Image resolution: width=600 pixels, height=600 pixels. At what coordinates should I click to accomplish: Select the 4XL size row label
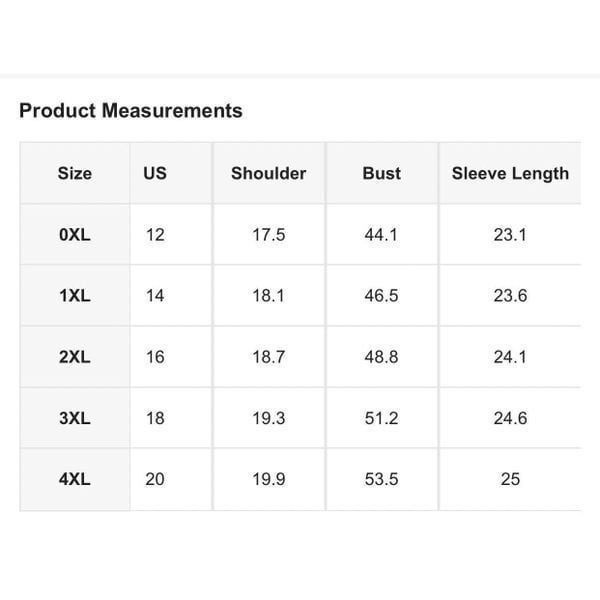(x=75, y=479)
